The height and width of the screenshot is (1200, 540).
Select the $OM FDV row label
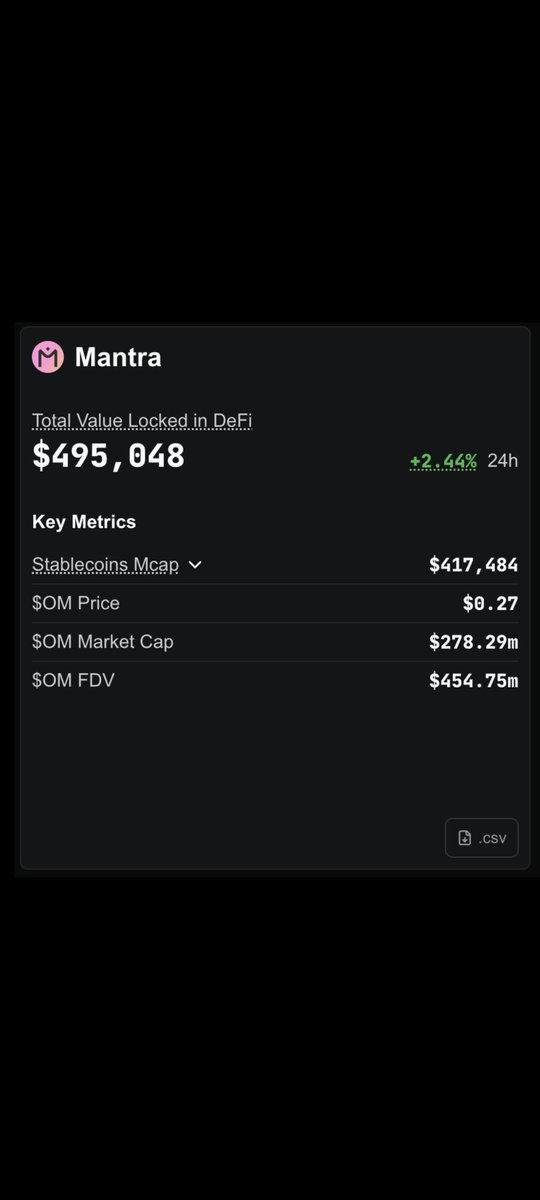pyautogui.click(x=73, y=680)
